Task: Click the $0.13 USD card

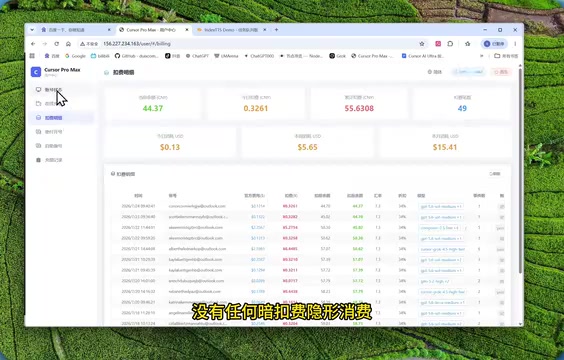Action: point(170,142)
